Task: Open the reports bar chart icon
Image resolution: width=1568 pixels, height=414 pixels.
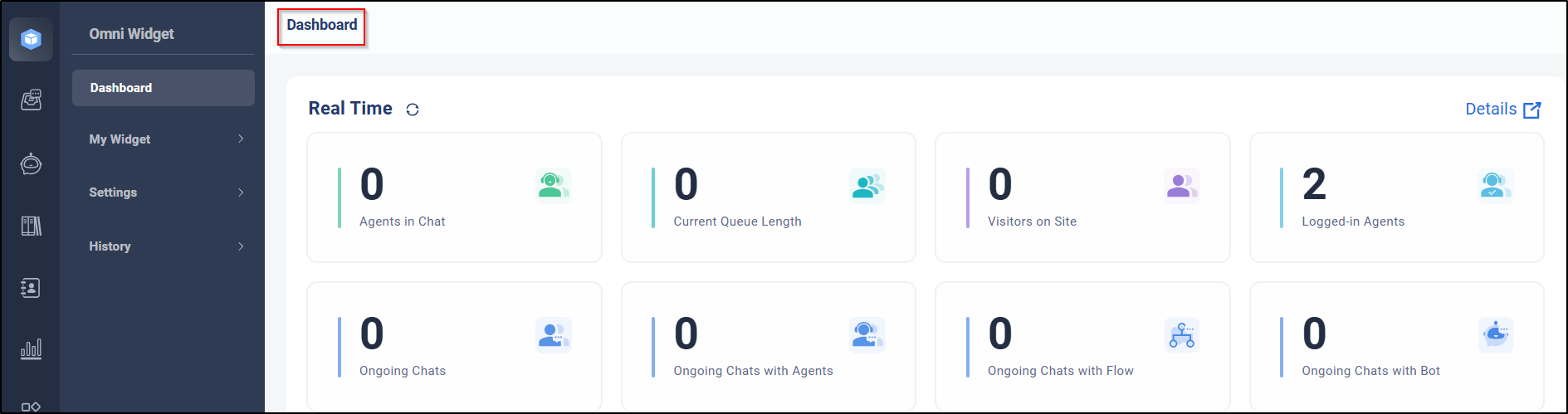Action: click(31, 349)
